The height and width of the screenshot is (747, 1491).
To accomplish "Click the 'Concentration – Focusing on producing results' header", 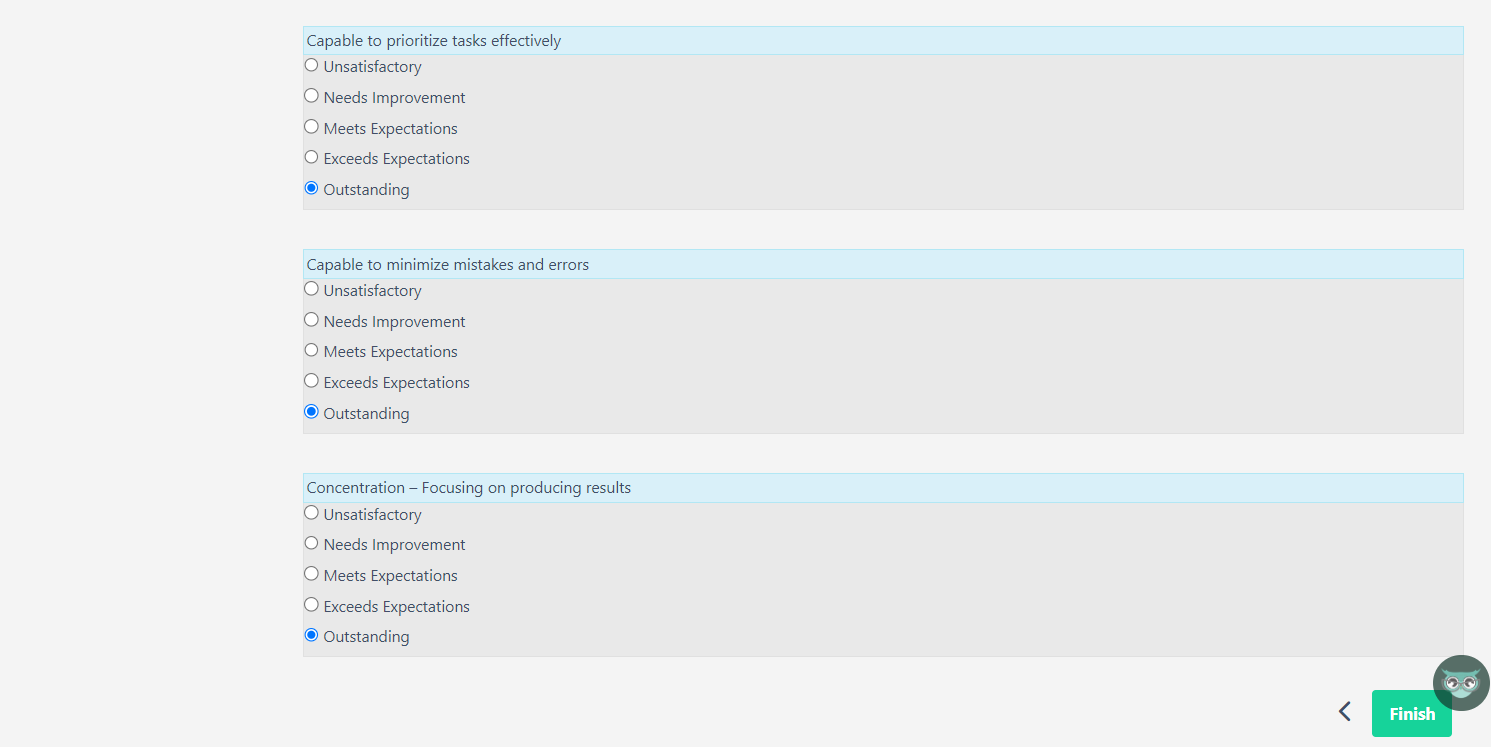I will point(469,488).
